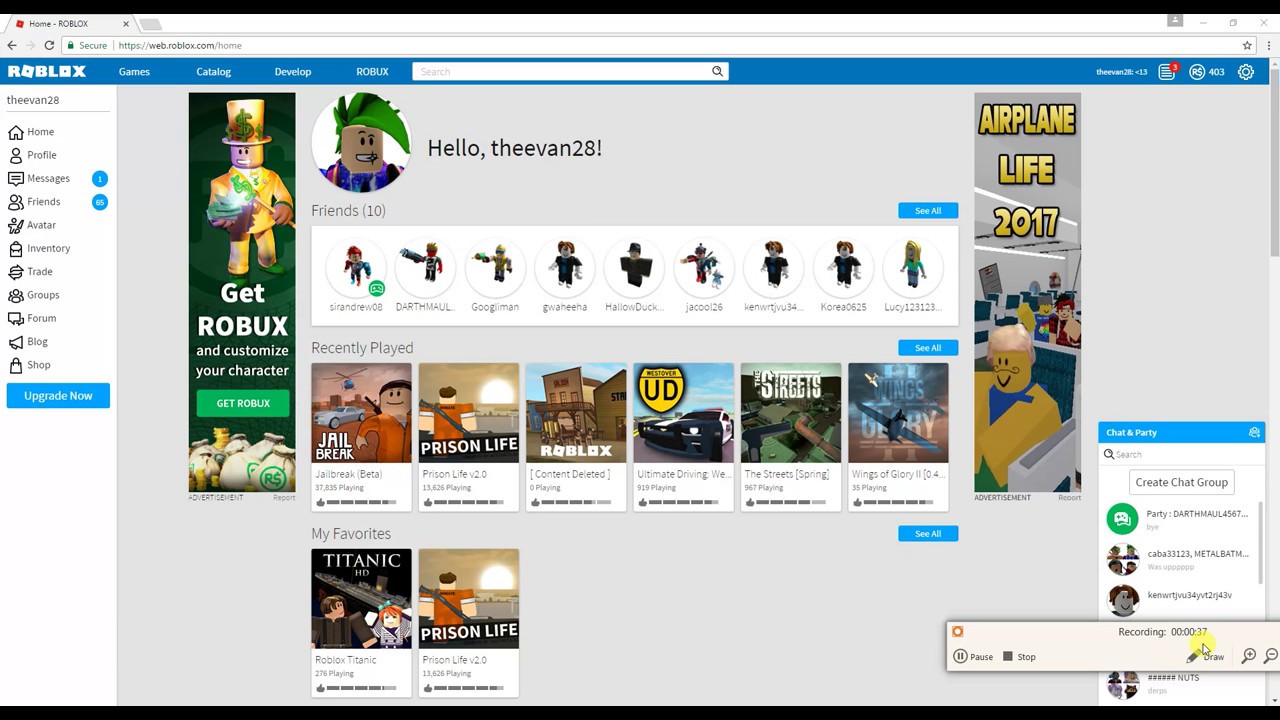The width and height of the screenshot is (1280, 720).
Task: Click the Roblox logo in navbar
Action: (47, 71)
